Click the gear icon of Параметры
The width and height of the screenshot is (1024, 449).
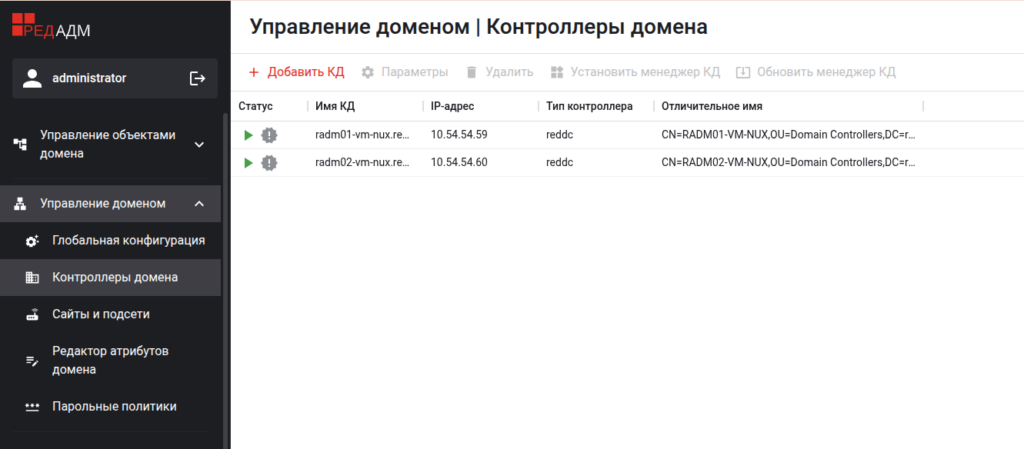368,72
